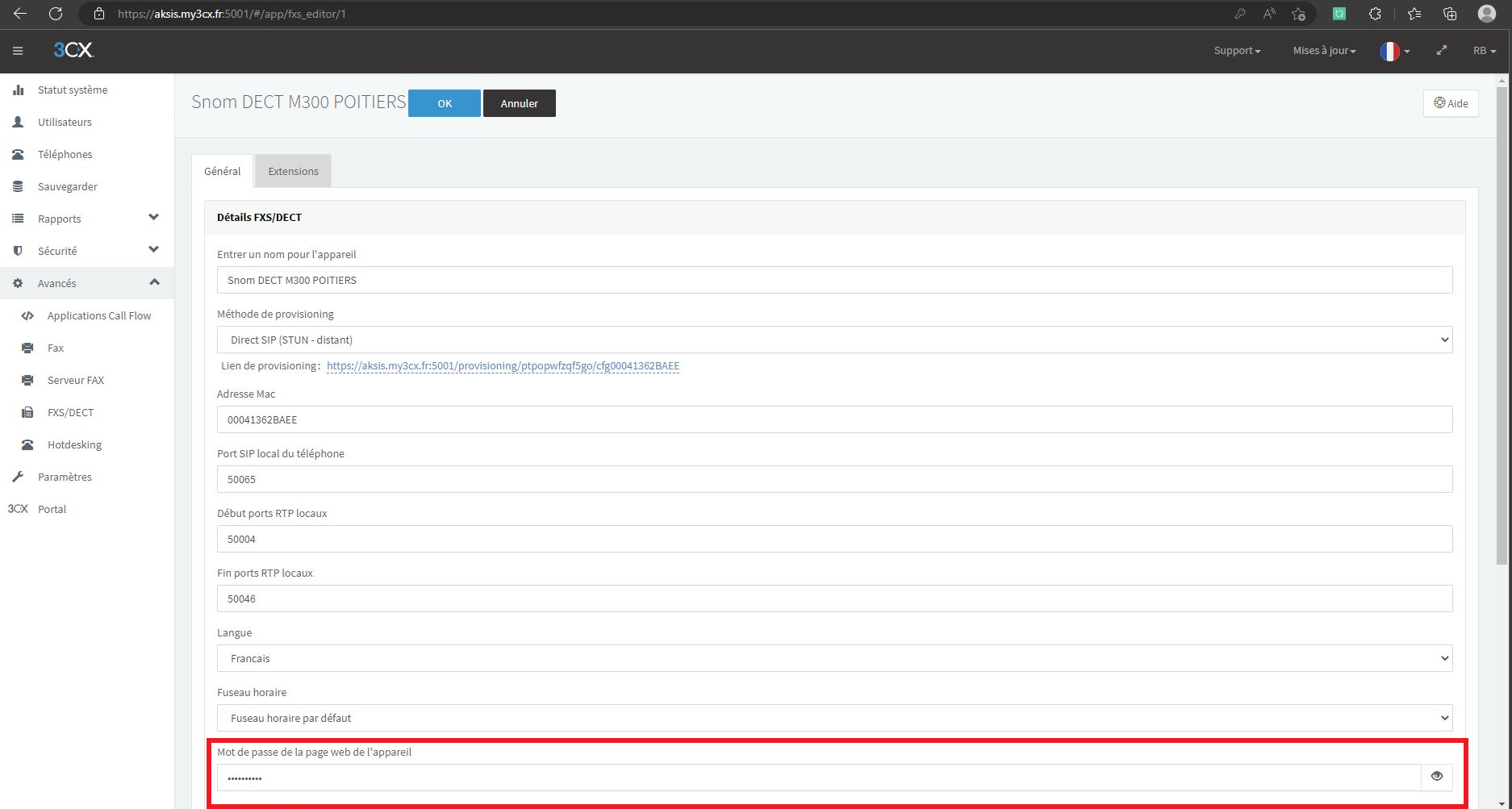Click the device web page password field
1512x809 pixels.
click(x=819, y=778)
